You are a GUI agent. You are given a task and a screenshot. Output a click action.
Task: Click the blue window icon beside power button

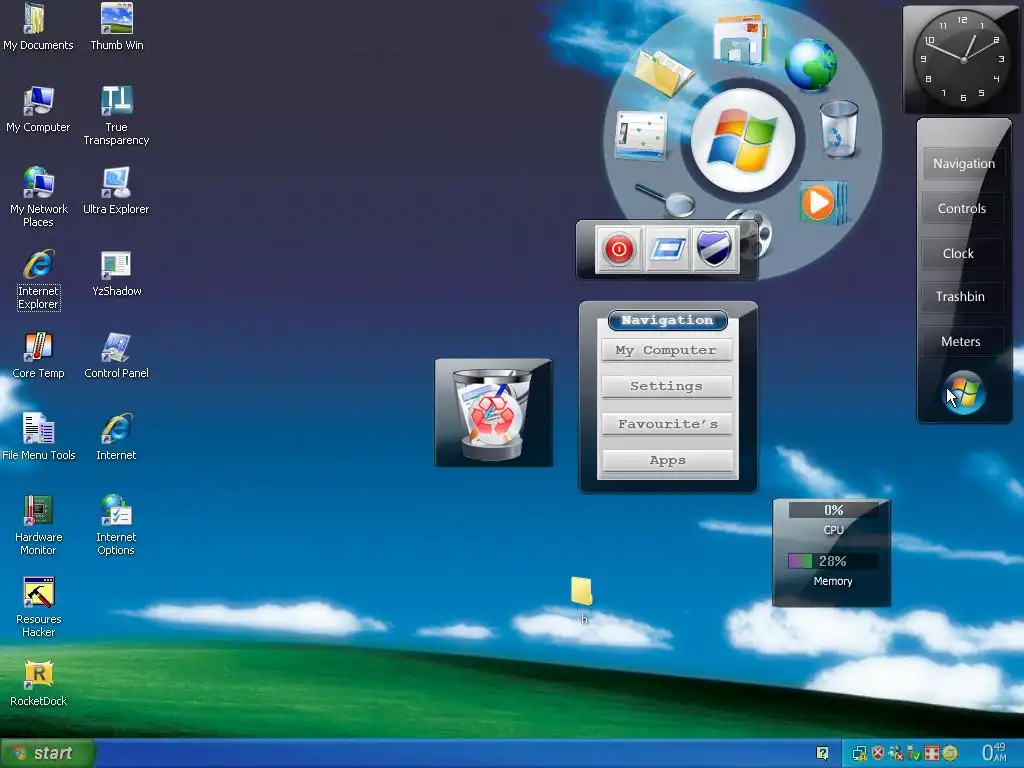667,249
